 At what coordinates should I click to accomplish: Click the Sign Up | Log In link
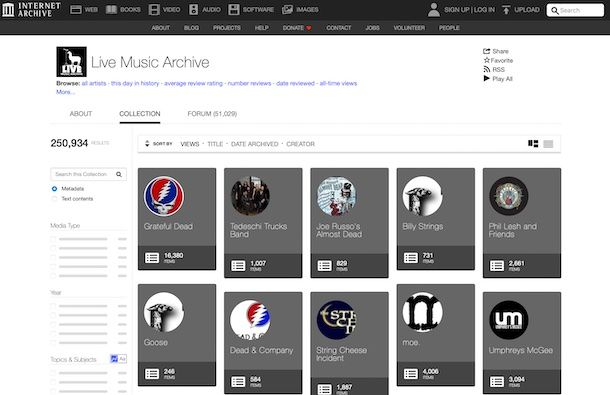(x=470, y=10)
